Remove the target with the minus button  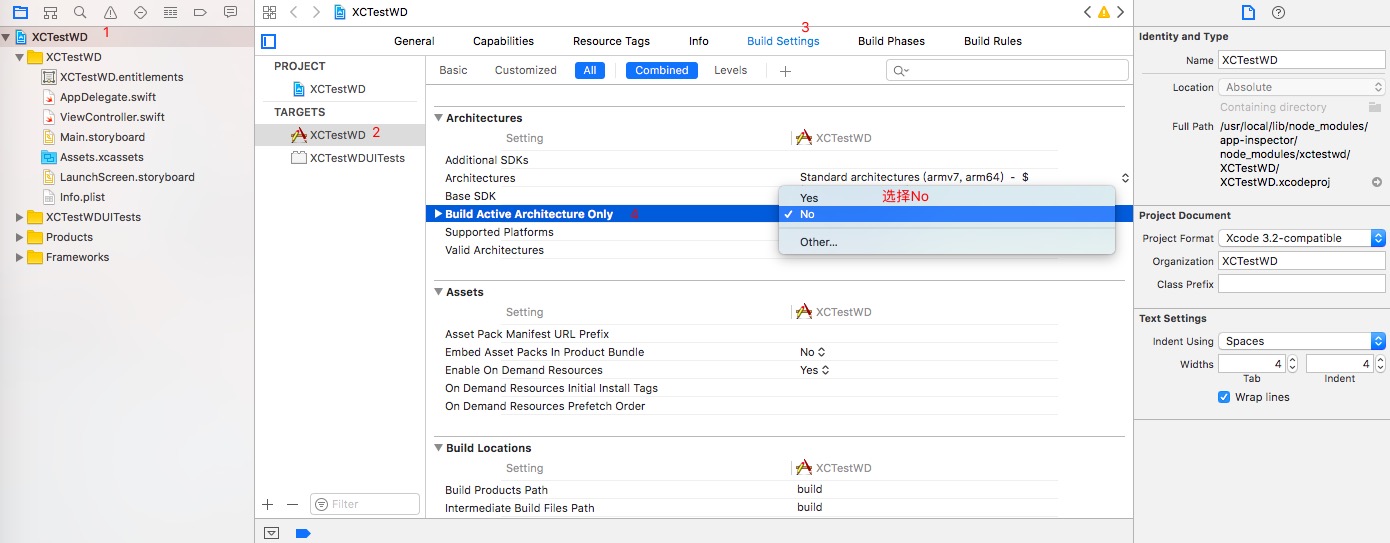click(293, 504)
